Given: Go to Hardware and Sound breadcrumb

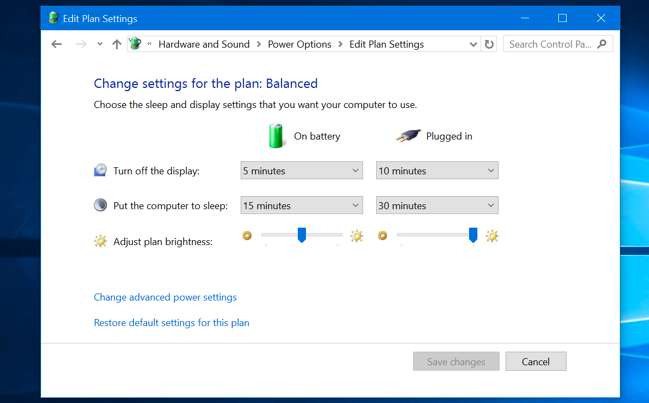Looking at the screenshot, I should point(204,45).
